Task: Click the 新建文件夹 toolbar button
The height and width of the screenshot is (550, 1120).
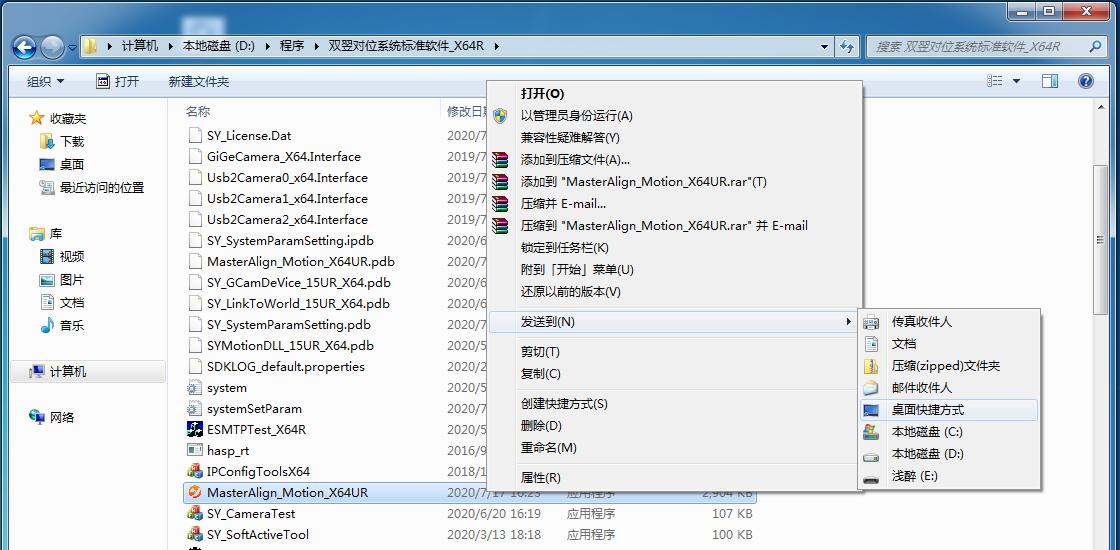Action: click(198, 81)
